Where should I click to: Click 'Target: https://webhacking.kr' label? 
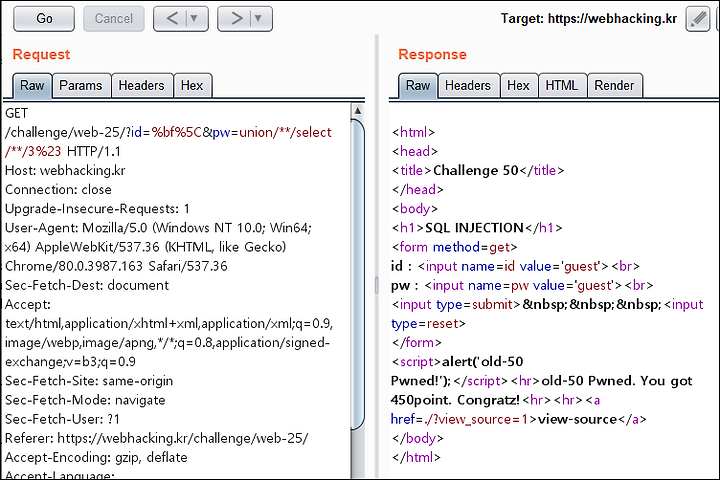[589, 19]
